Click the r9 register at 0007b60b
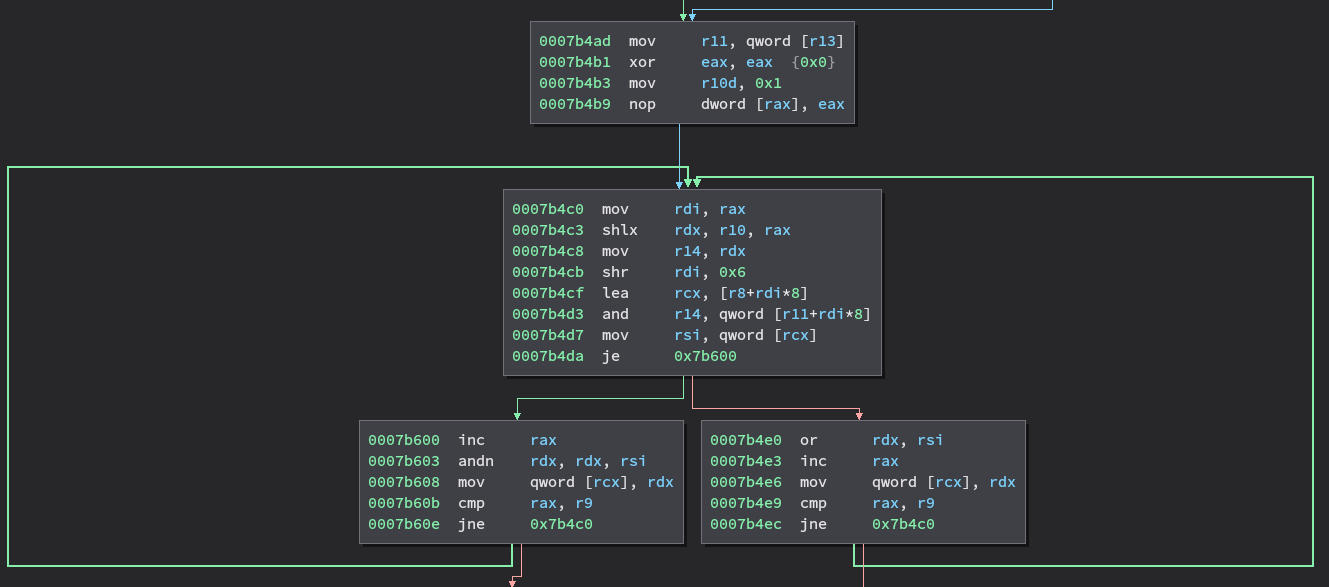Viewport: 1329px width, 587px height. pyautogui.click(x=583, y=503)
